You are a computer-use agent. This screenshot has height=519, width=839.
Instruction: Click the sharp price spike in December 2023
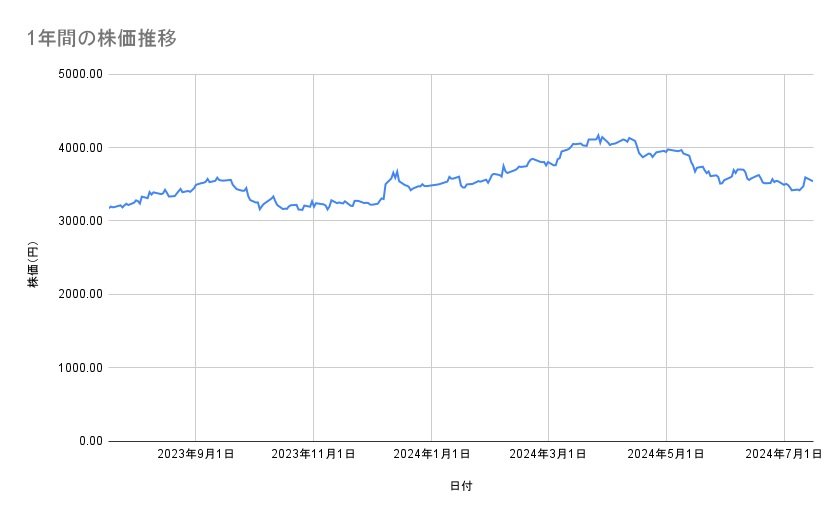[x=397, y=170]
